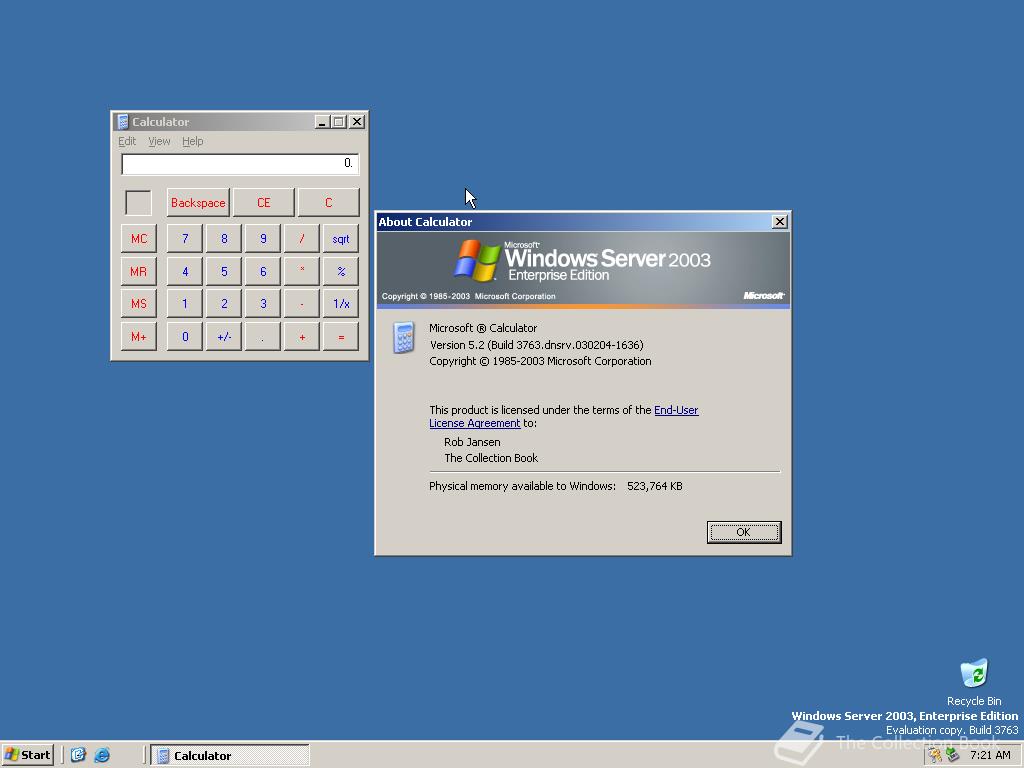Screen dimensions: 1024x768
Task: Open the View menu in Calculator
Action: (x=159, y=141)
